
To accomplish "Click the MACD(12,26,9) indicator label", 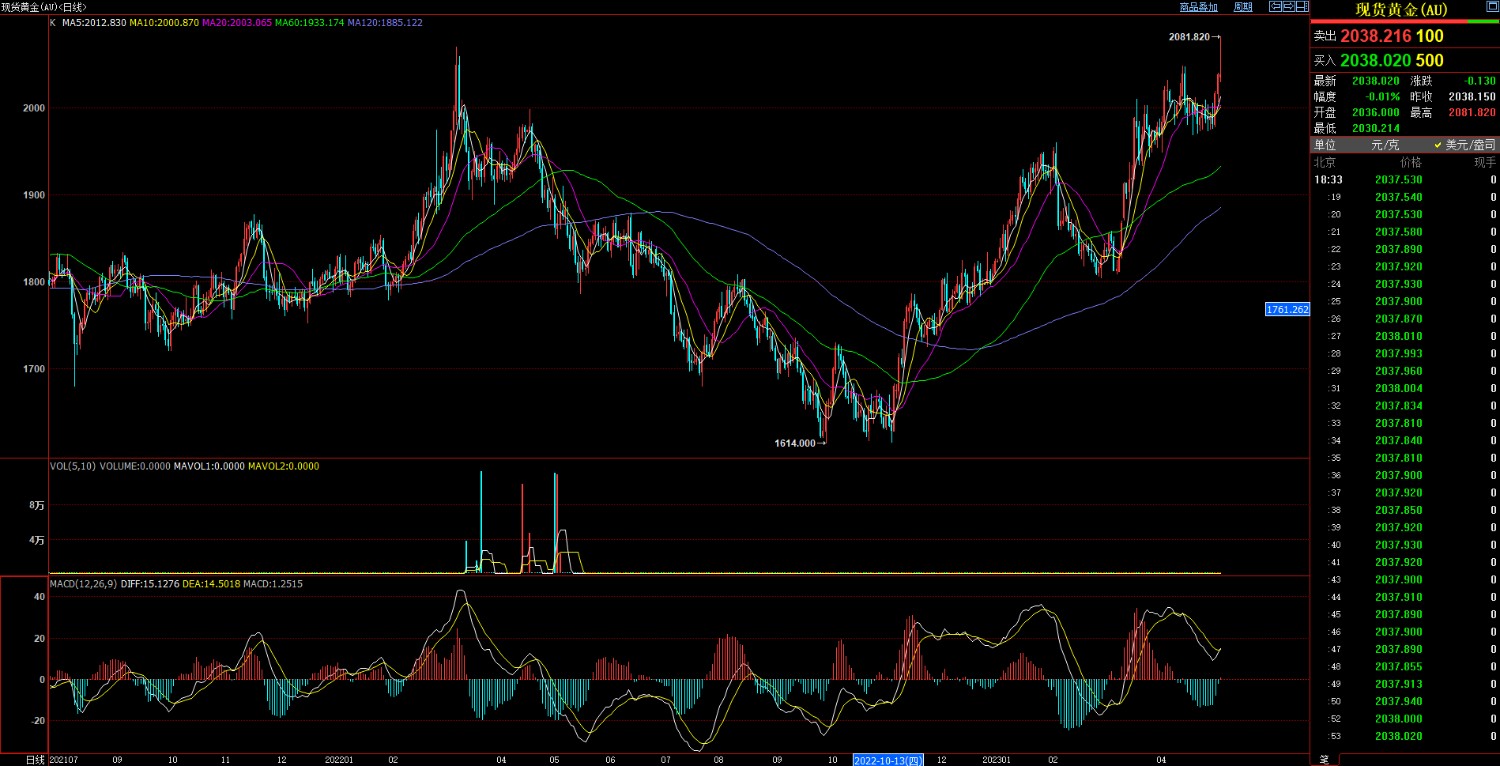I will point(83,583).
